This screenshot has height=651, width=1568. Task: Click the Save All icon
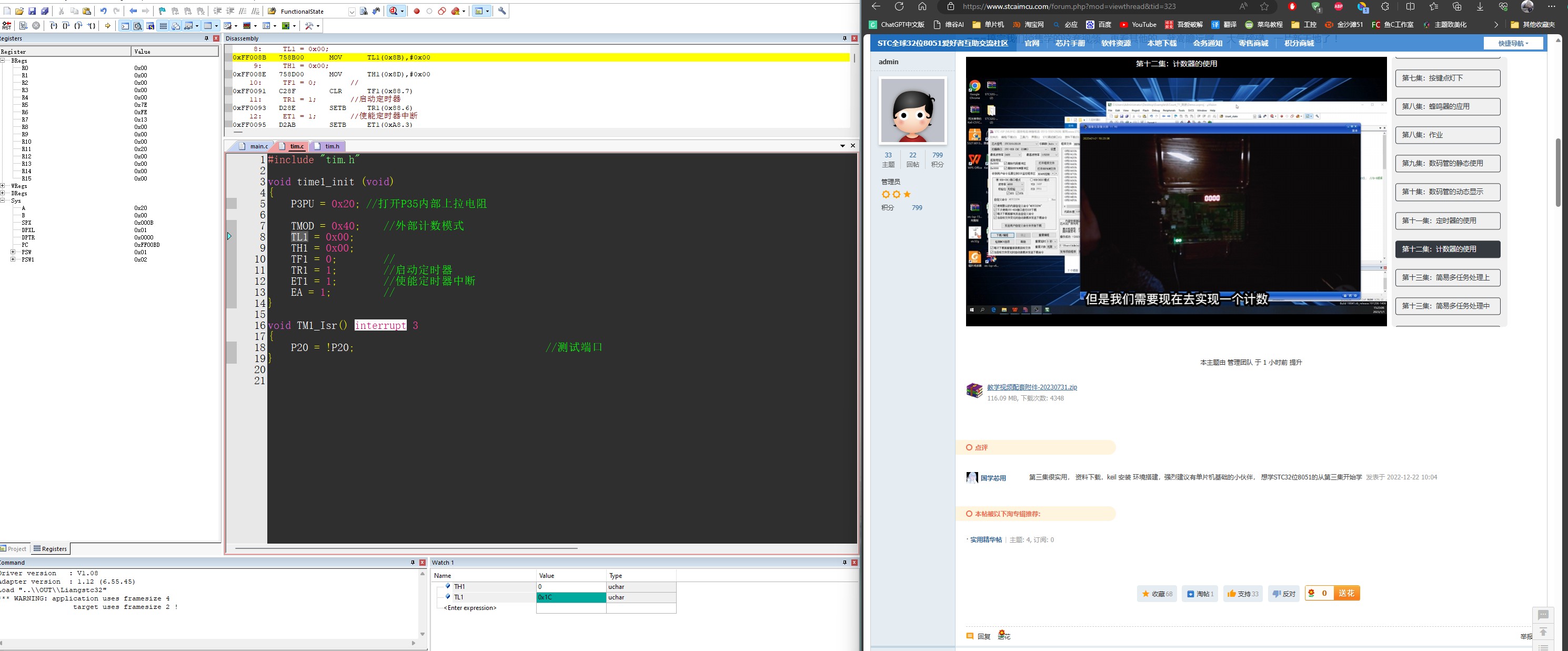(x=44, y=11)
